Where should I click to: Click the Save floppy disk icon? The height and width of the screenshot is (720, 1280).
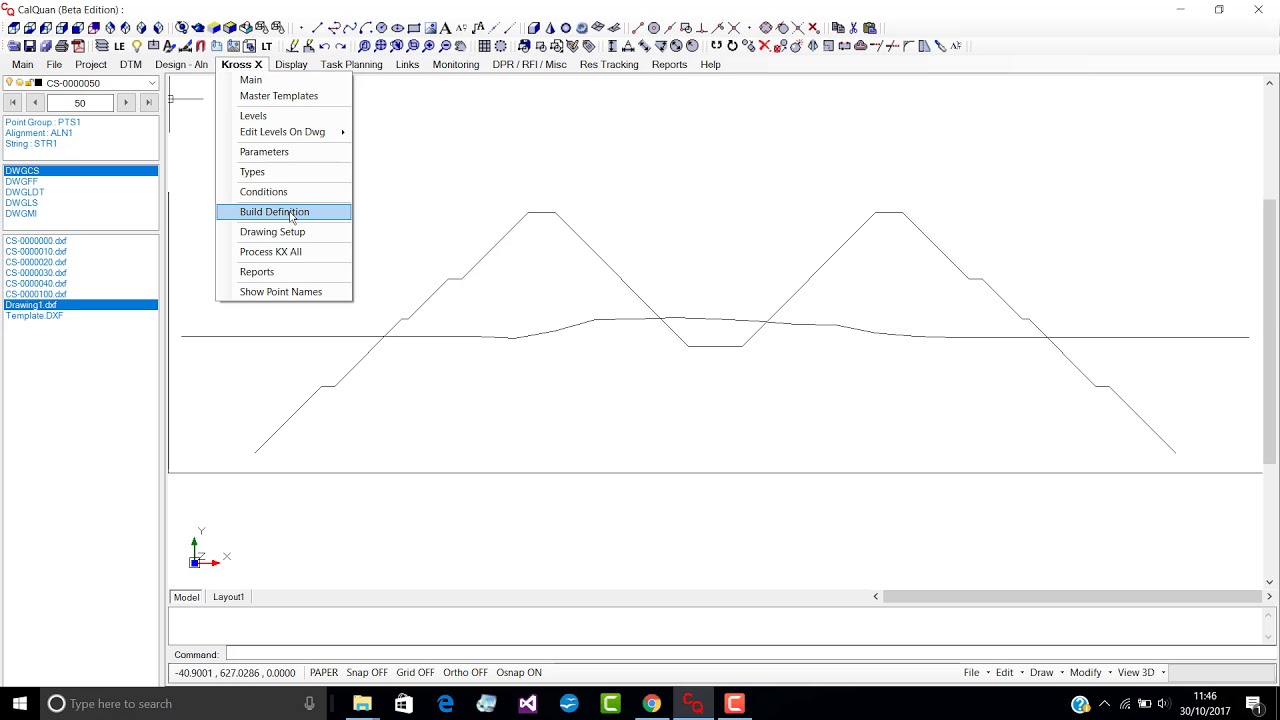pyautogui.click(x=30, y=46)
